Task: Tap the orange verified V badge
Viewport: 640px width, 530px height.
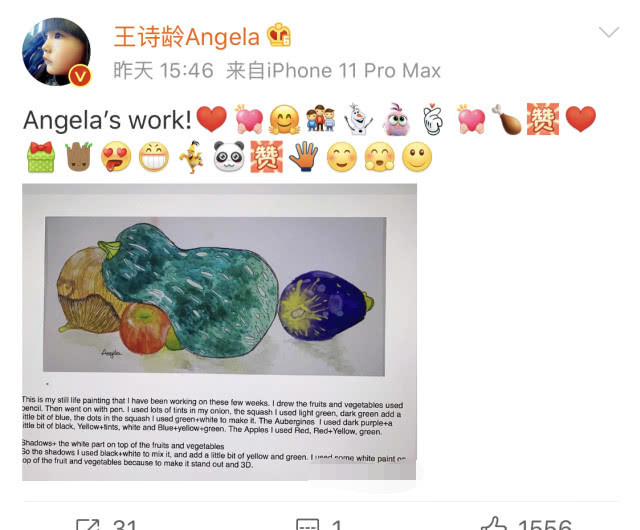Action: [x=80, y=76]
